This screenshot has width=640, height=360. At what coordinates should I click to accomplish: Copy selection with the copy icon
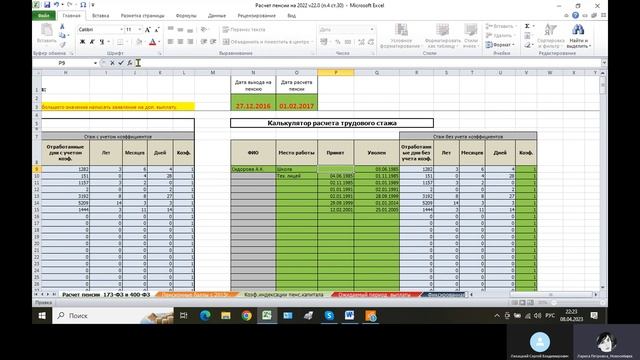[x=62, y=35]
